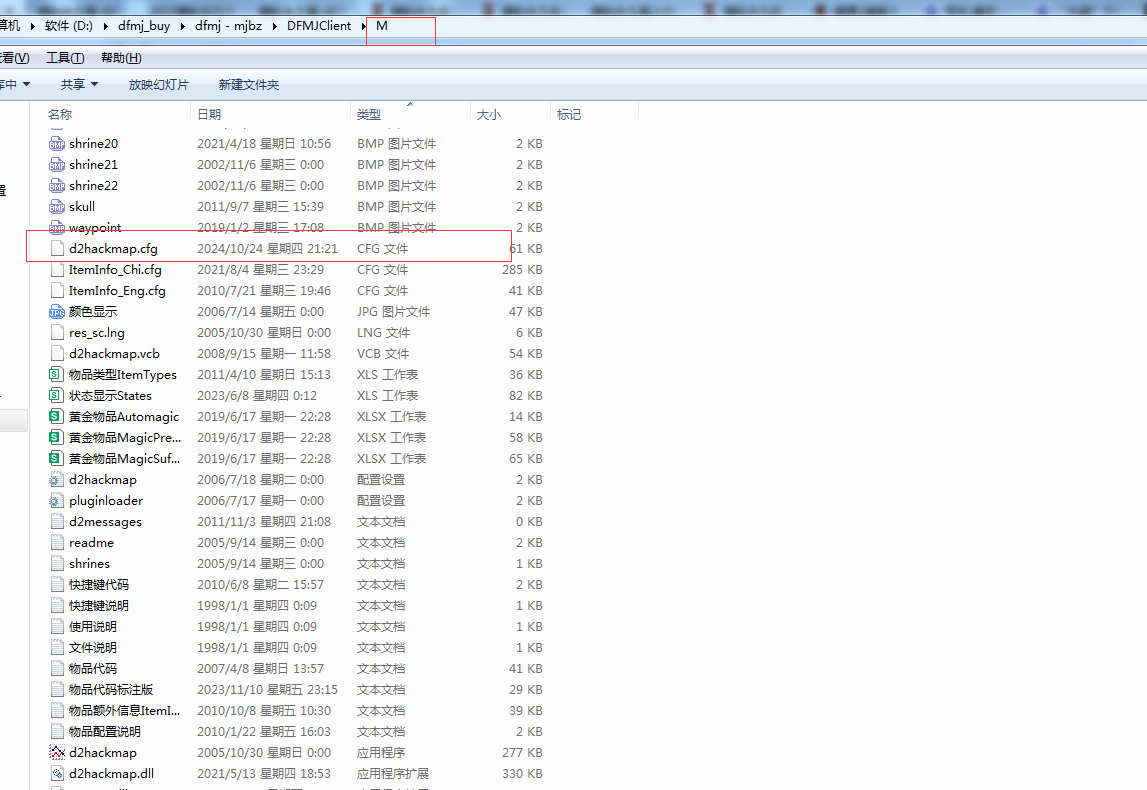
Task: Select the ItemInfo_Eng.cfg file icon
Action: coord(57,290)
